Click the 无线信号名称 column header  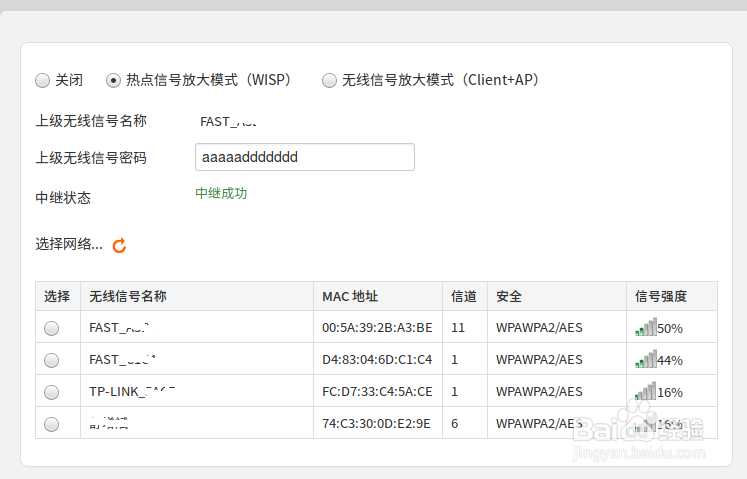pyautogui.click(x=128, y=296)
